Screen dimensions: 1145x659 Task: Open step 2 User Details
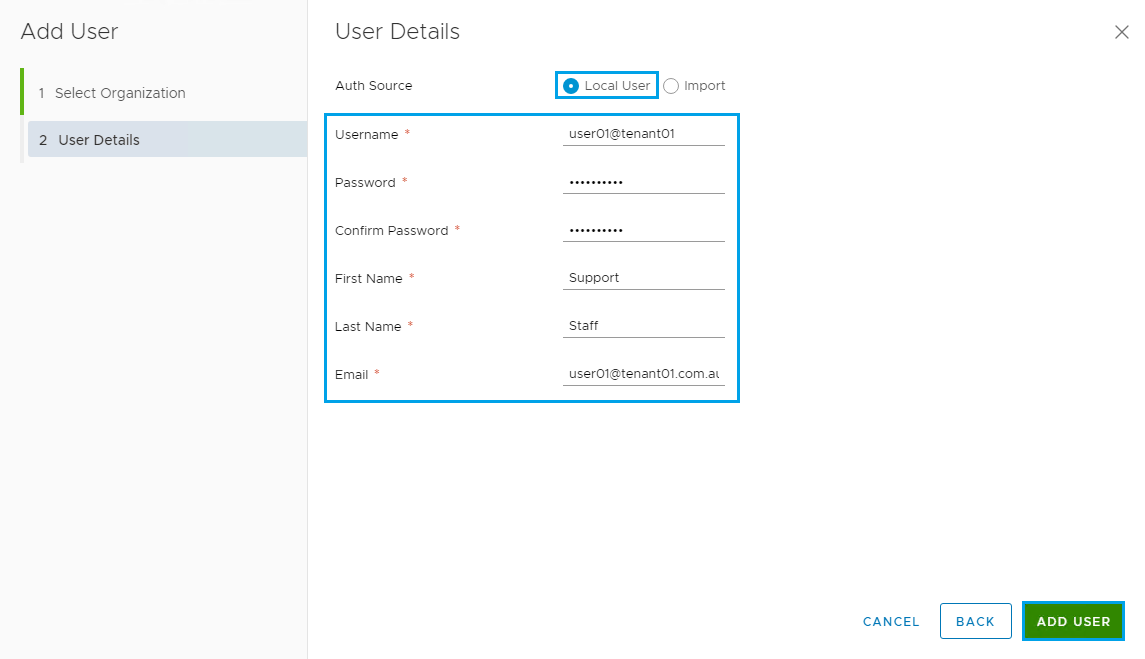coord(99,140)
